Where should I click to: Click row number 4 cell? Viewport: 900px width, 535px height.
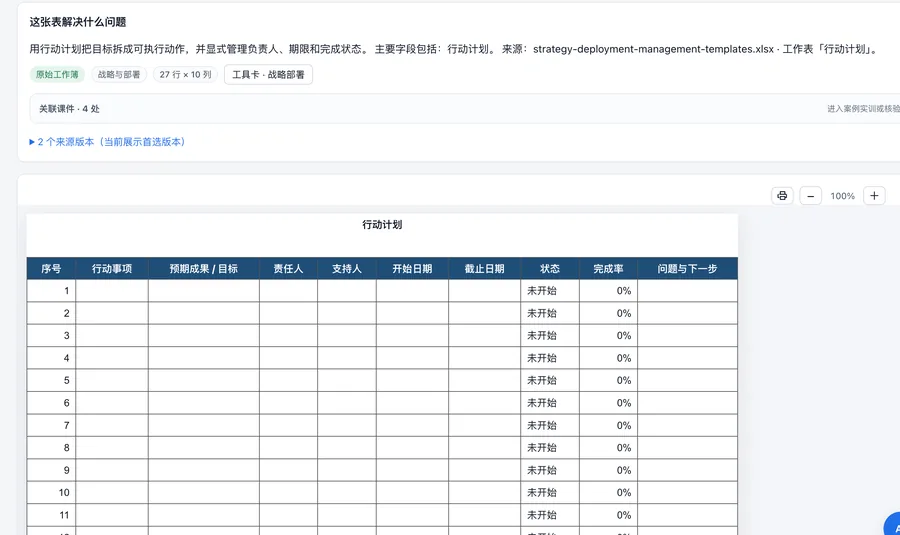(x=51, y=358)
